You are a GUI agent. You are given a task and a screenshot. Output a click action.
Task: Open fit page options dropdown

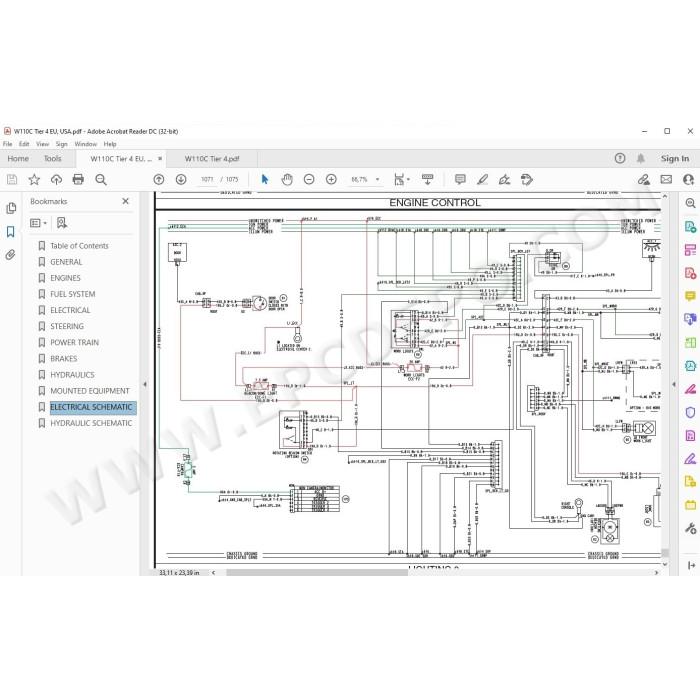(x=402, y=179)
